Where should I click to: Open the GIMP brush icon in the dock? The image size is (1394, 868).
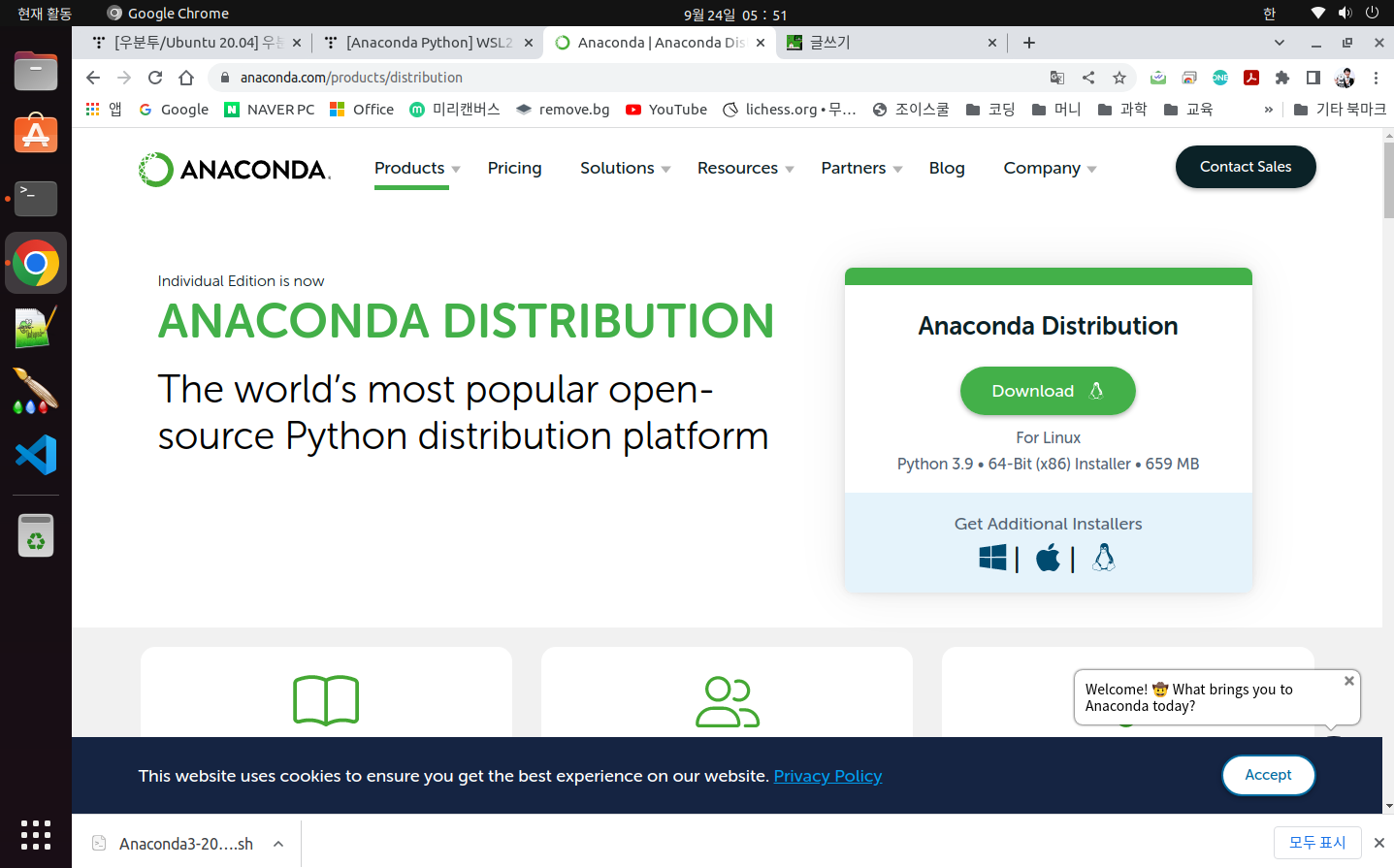(x=36, y=391)
